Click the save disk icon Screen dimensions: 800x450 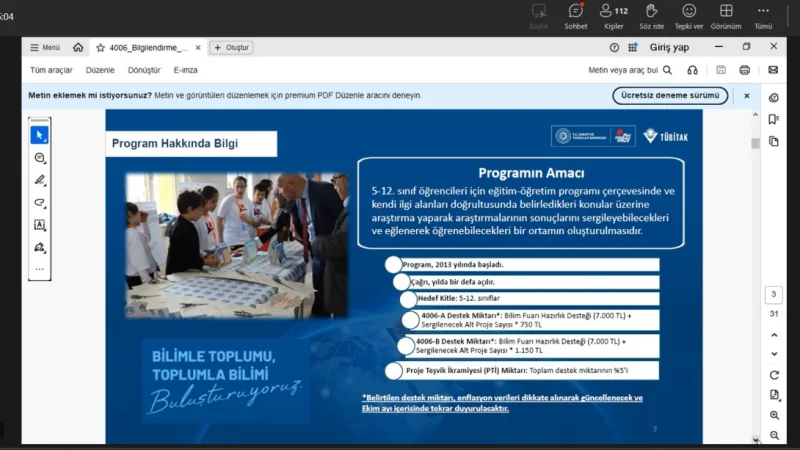(721, 70)
